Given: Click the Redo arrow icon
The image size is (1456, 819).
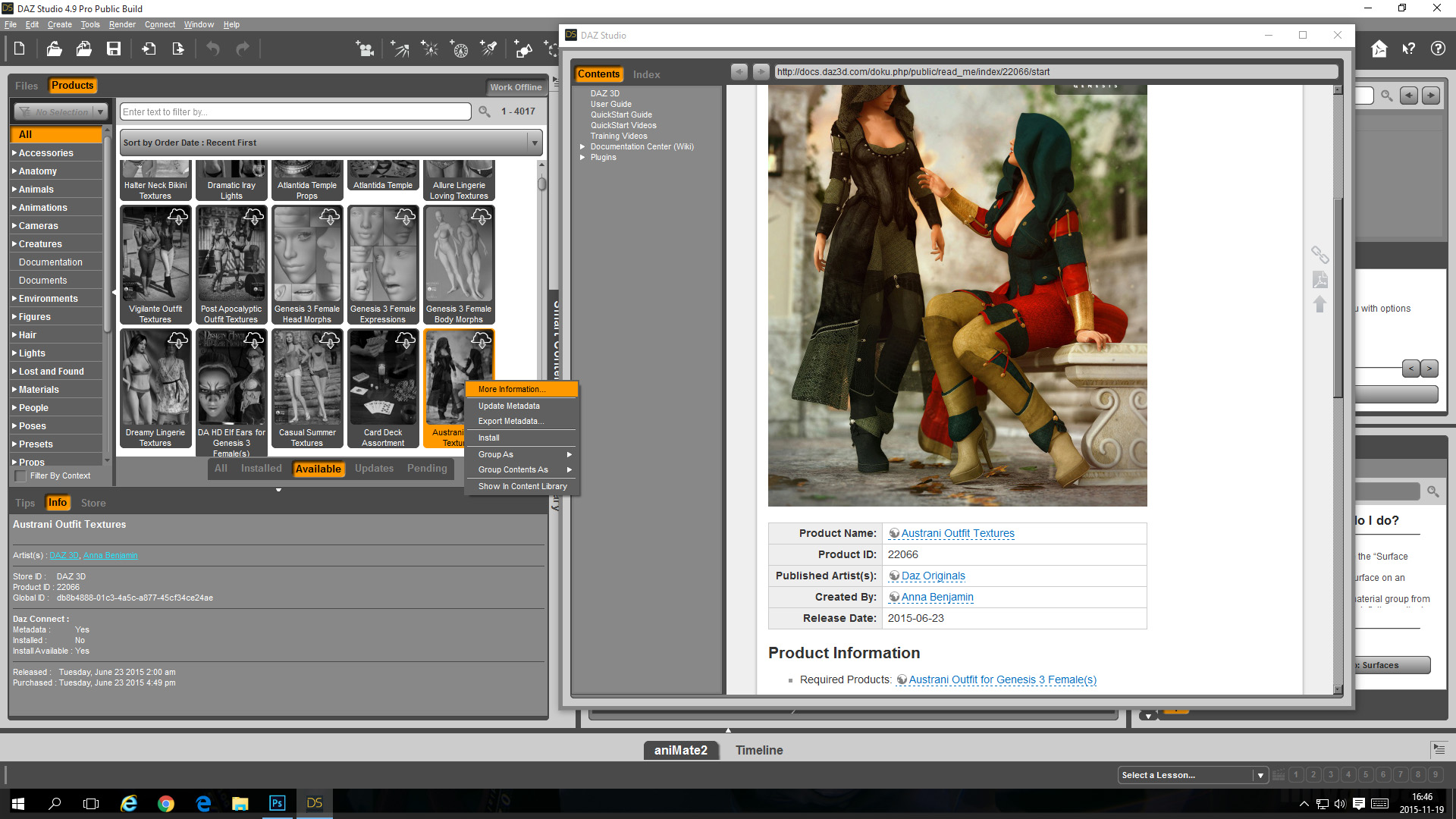Looking at the screenshot, I should tap(243, 49).
